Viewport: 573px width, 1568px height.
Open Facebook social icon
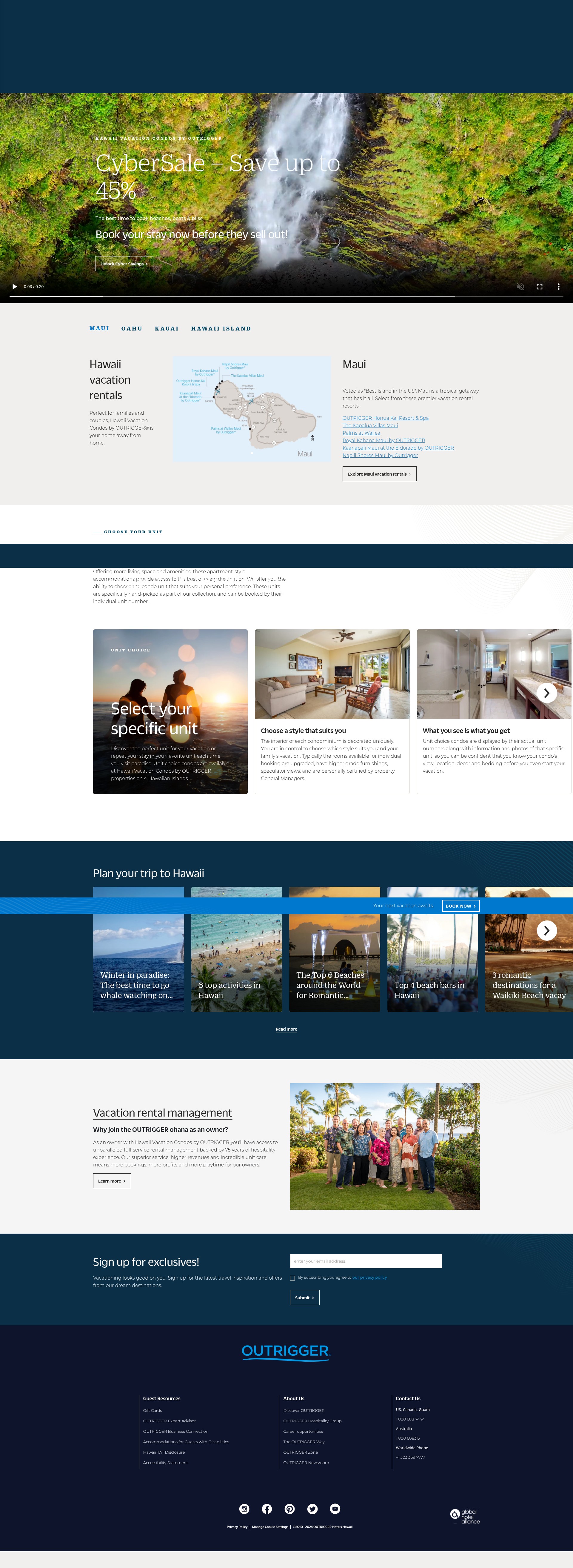267,1509
